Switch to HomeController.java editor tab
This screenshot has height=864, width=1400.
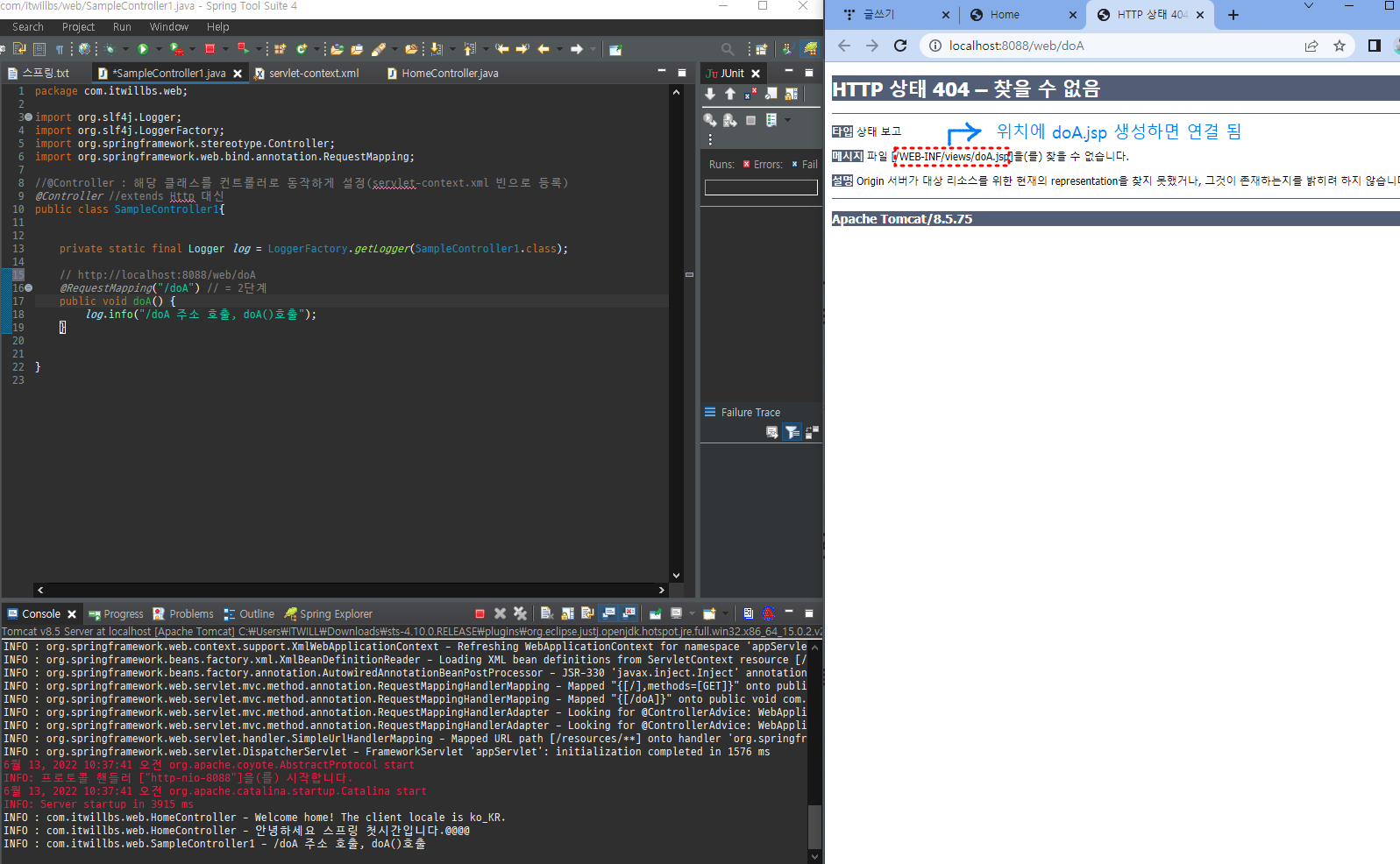point(444,74)
